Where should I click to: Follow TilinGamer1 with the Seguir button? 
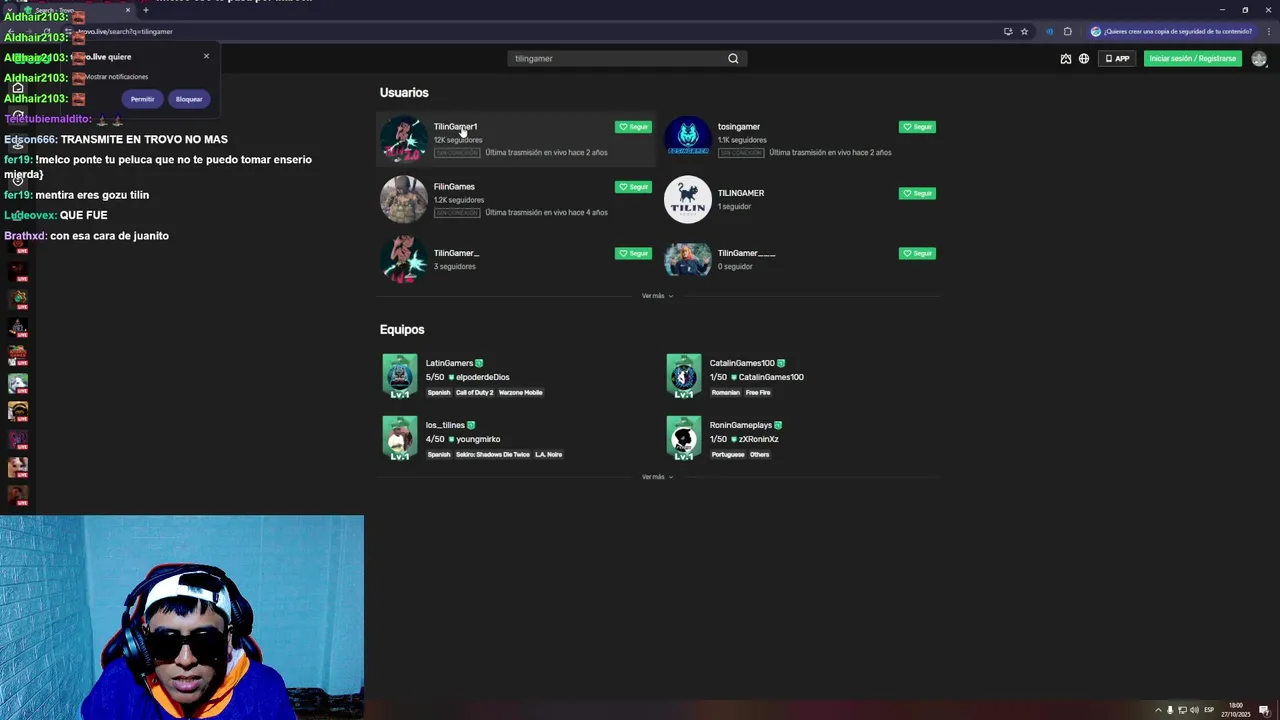[x=633, y=127]
